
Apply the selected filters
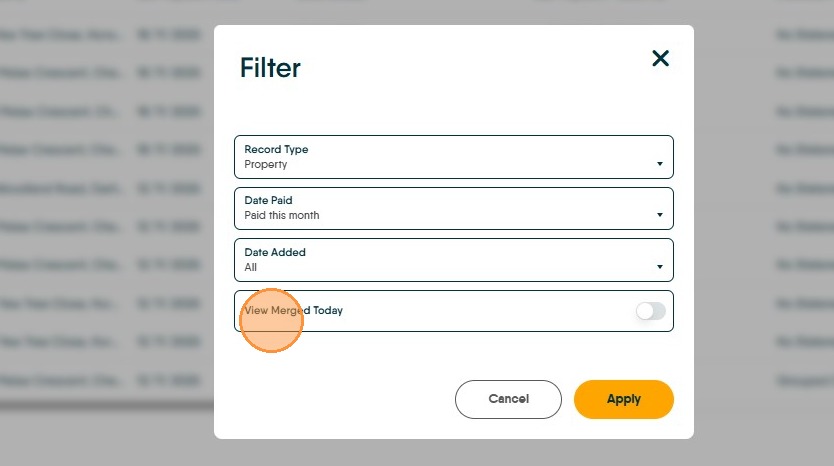click(623, 399)
